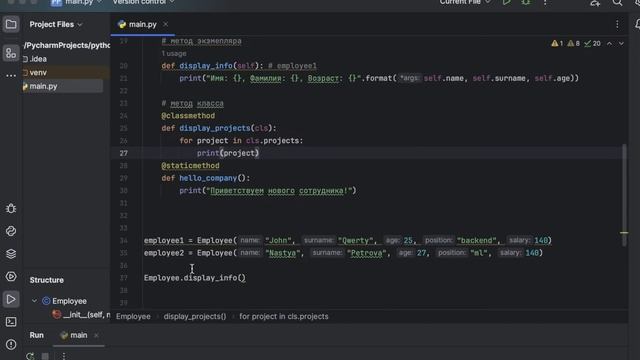Open Search Everywhere magnifier icon
Viewport: 640px width, 360px height.
(617, 3)
